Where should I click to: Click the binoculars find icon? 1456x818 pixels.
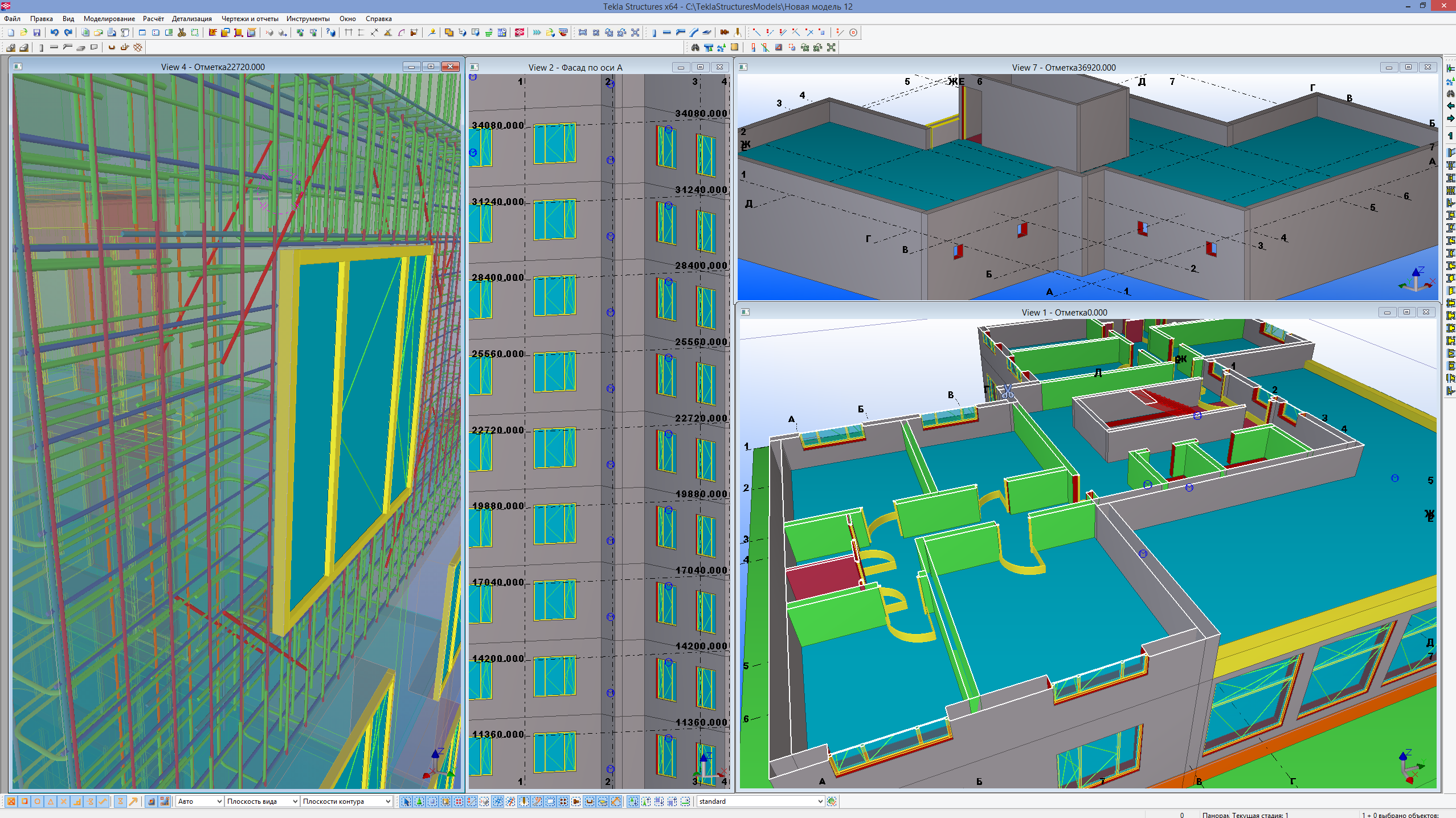click(695, 47)
